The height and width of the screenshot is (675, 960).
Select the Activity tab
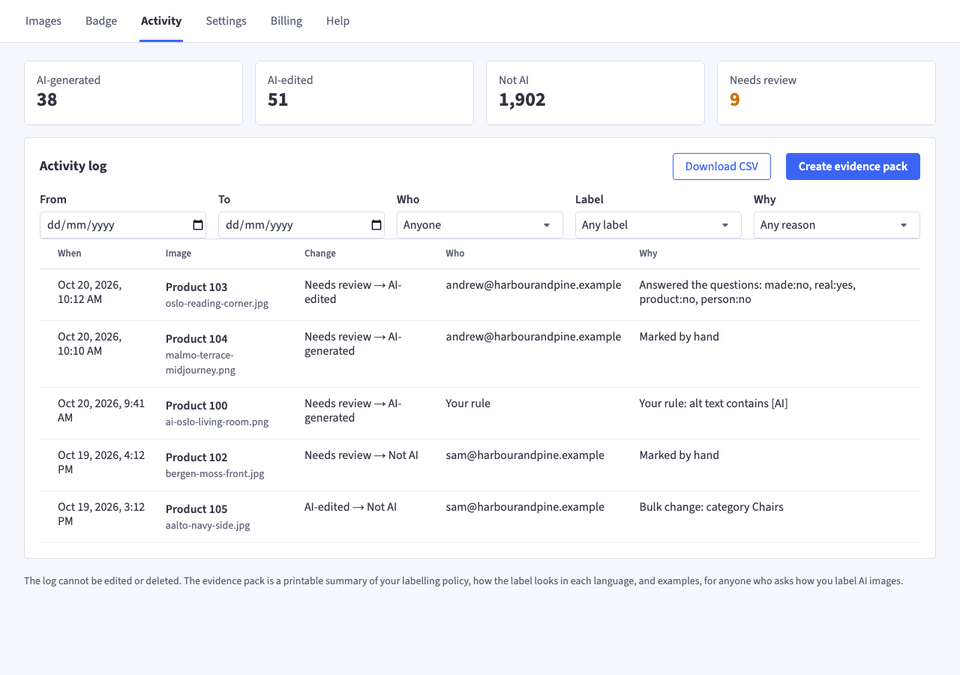[161, 21]
